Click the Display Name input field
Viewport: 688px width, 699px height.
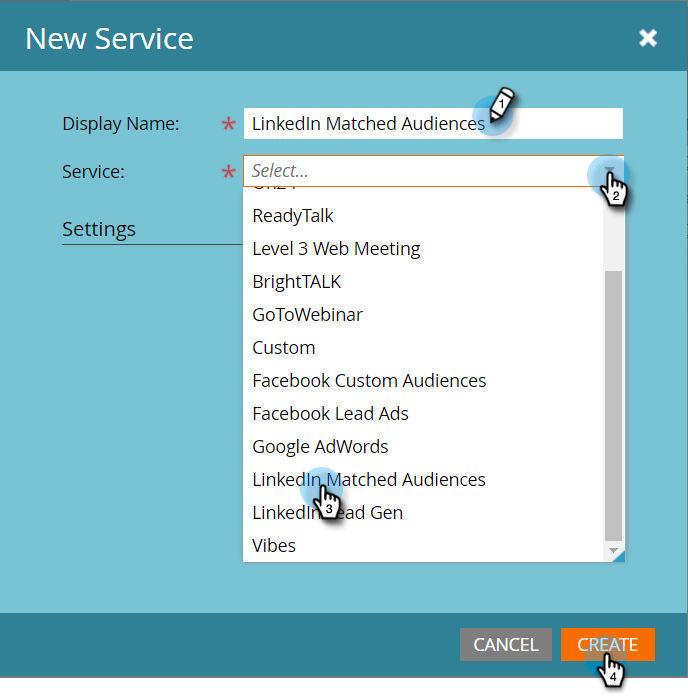coord(433,123)
